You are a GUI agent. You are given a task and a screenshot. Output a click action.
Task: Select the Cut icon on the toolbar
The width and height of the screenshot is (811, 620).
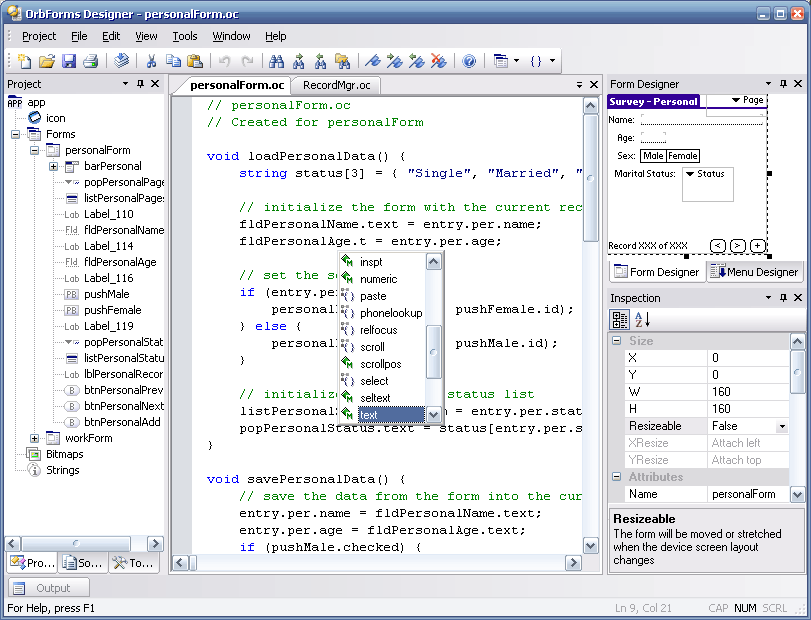tap(154, 61)
